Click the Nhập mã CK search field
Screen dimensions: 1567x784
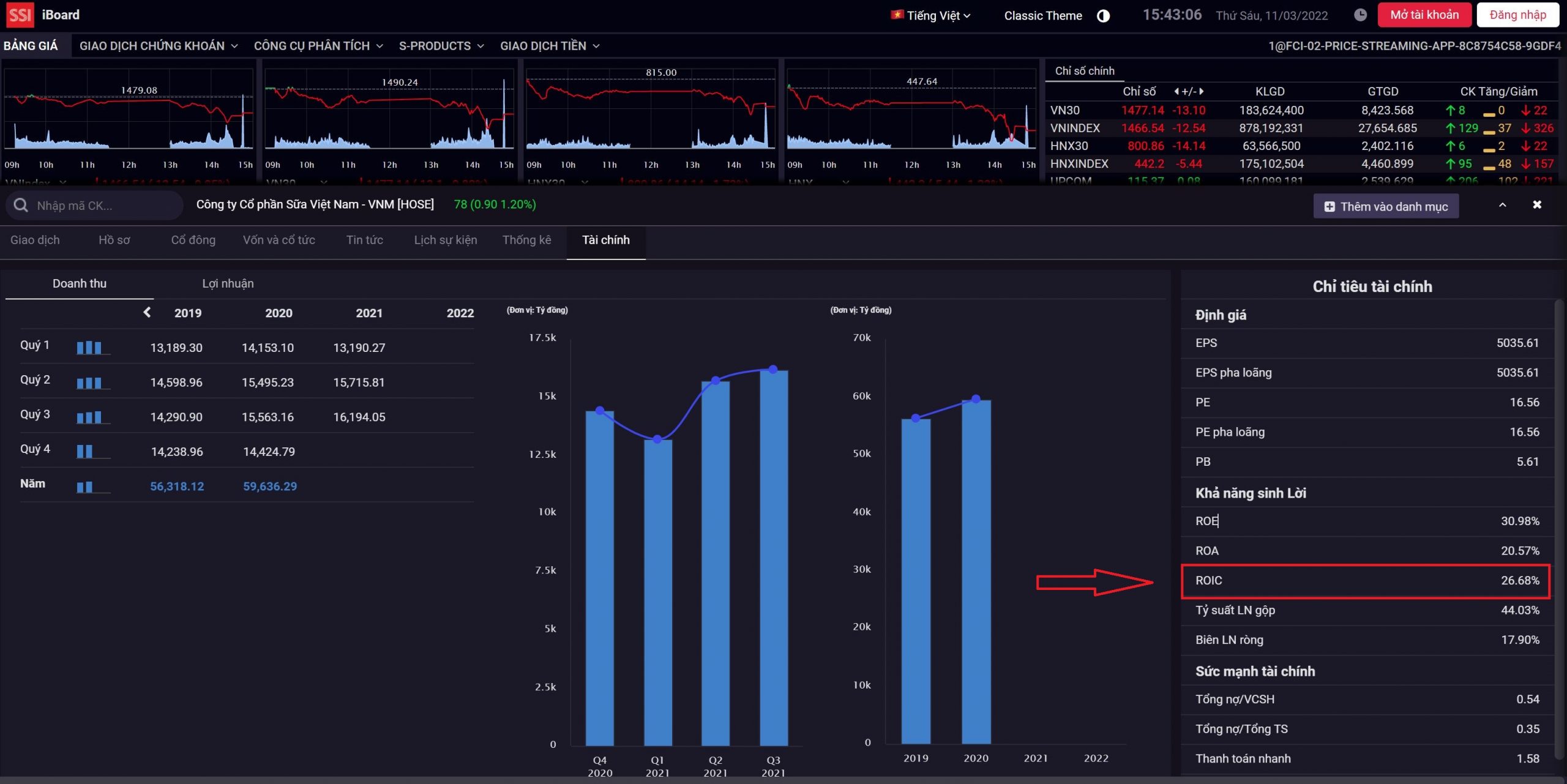pyautogui.click(x=95, y=206)
